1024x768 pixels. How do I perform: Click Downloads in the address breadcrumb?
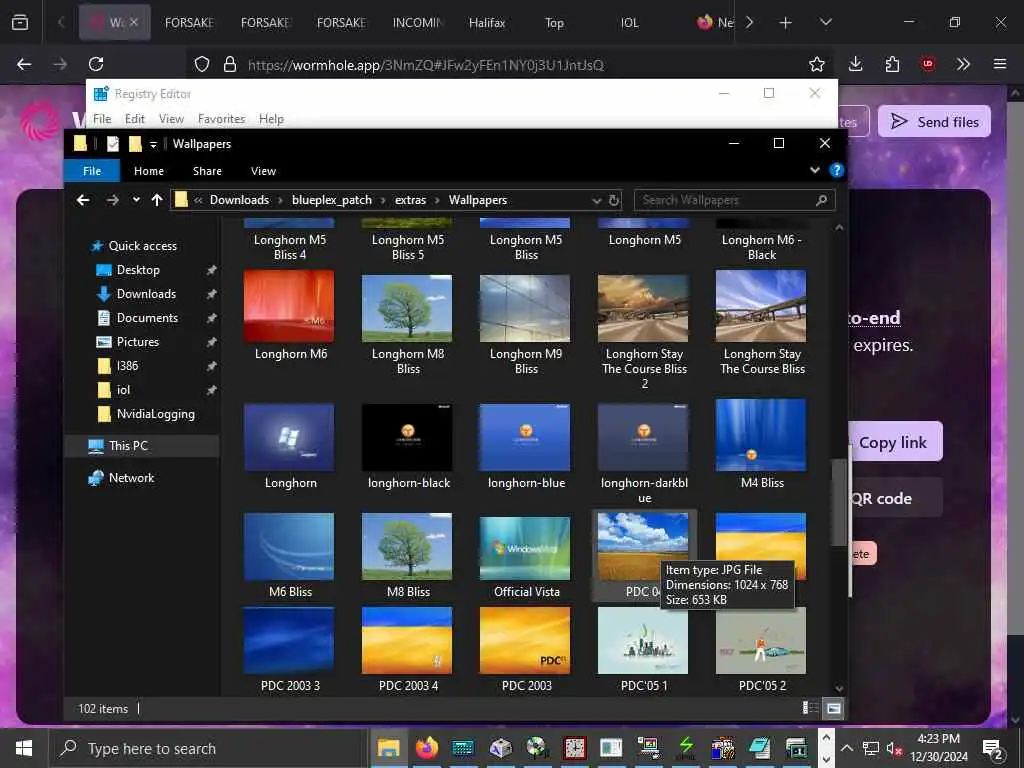point(239,200)
